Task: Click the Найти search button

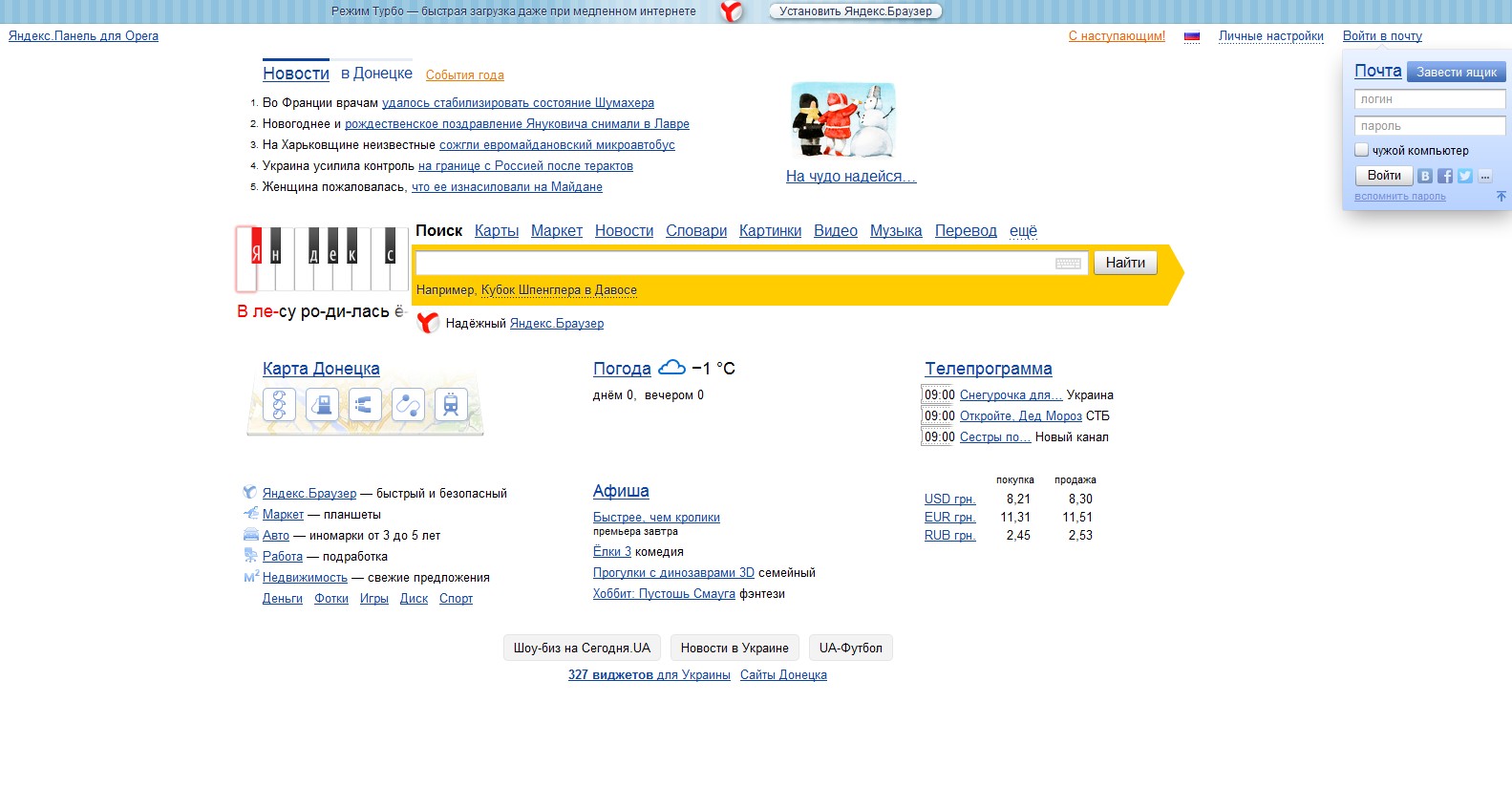Action: pyautogui.click(x=1125, y=263)
